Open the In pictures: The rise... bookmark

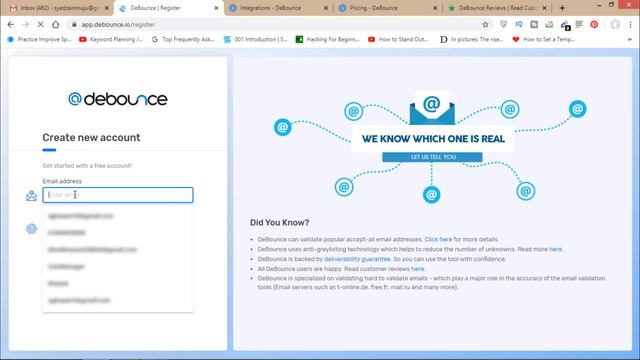point(472,39)
